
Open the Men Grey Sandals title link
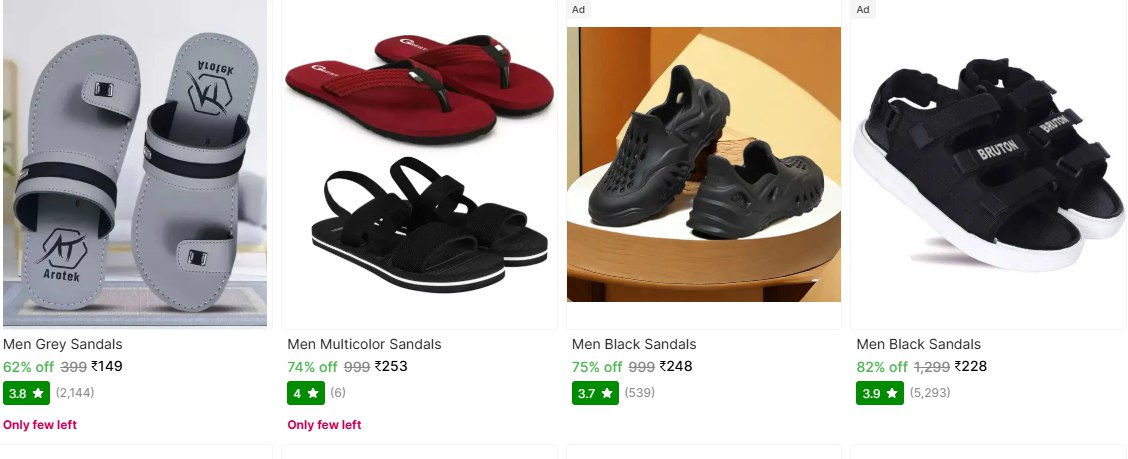(x=63, y=345)
